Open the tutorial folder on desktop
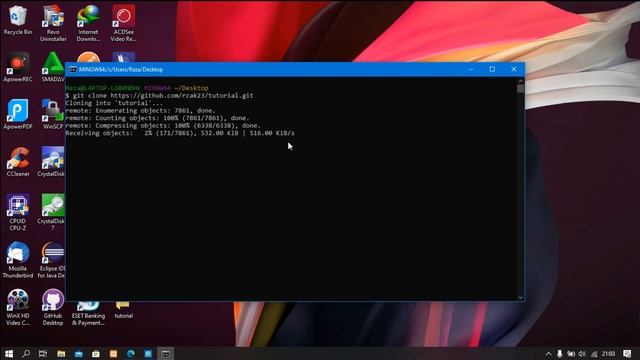Screen dimensions: 640x360 point(123,310)
